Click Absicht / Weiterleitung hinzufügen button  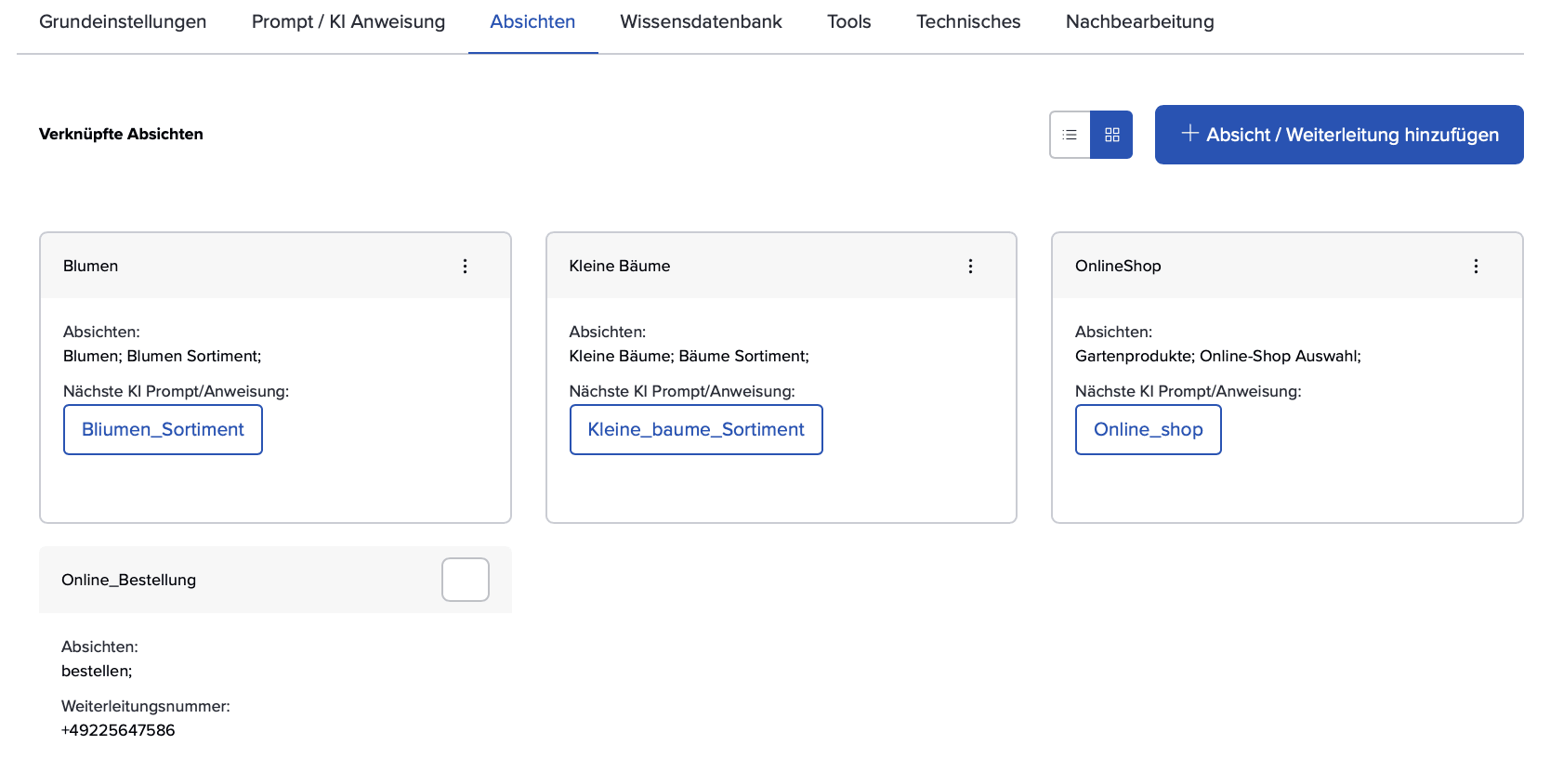pos(1338,135)
